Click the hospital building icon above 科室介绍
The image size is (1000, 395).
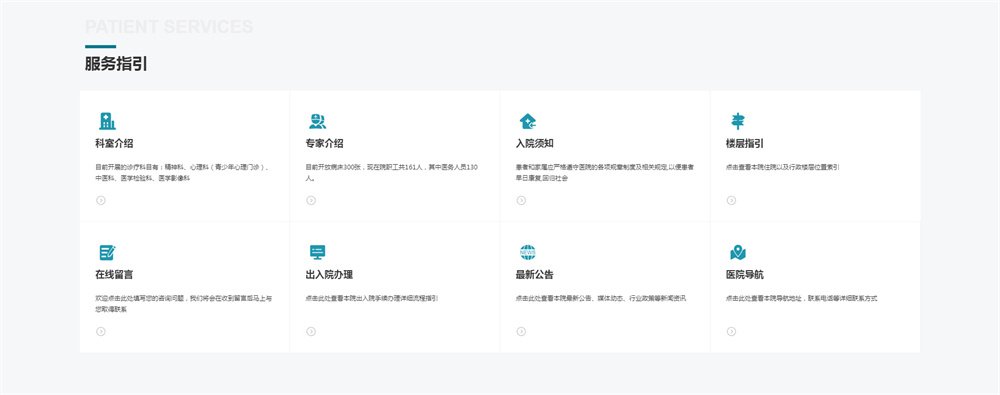coord(107,121)
